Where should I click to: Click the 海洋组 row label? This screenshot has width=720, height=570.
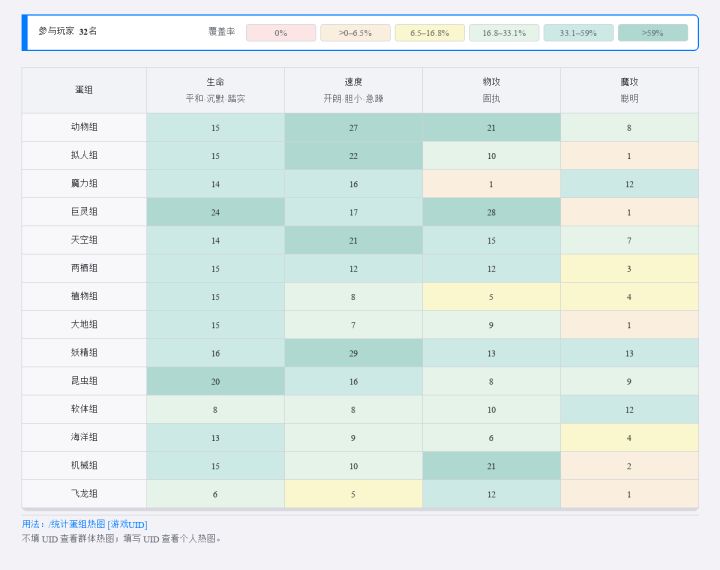(x=84, y=438)
